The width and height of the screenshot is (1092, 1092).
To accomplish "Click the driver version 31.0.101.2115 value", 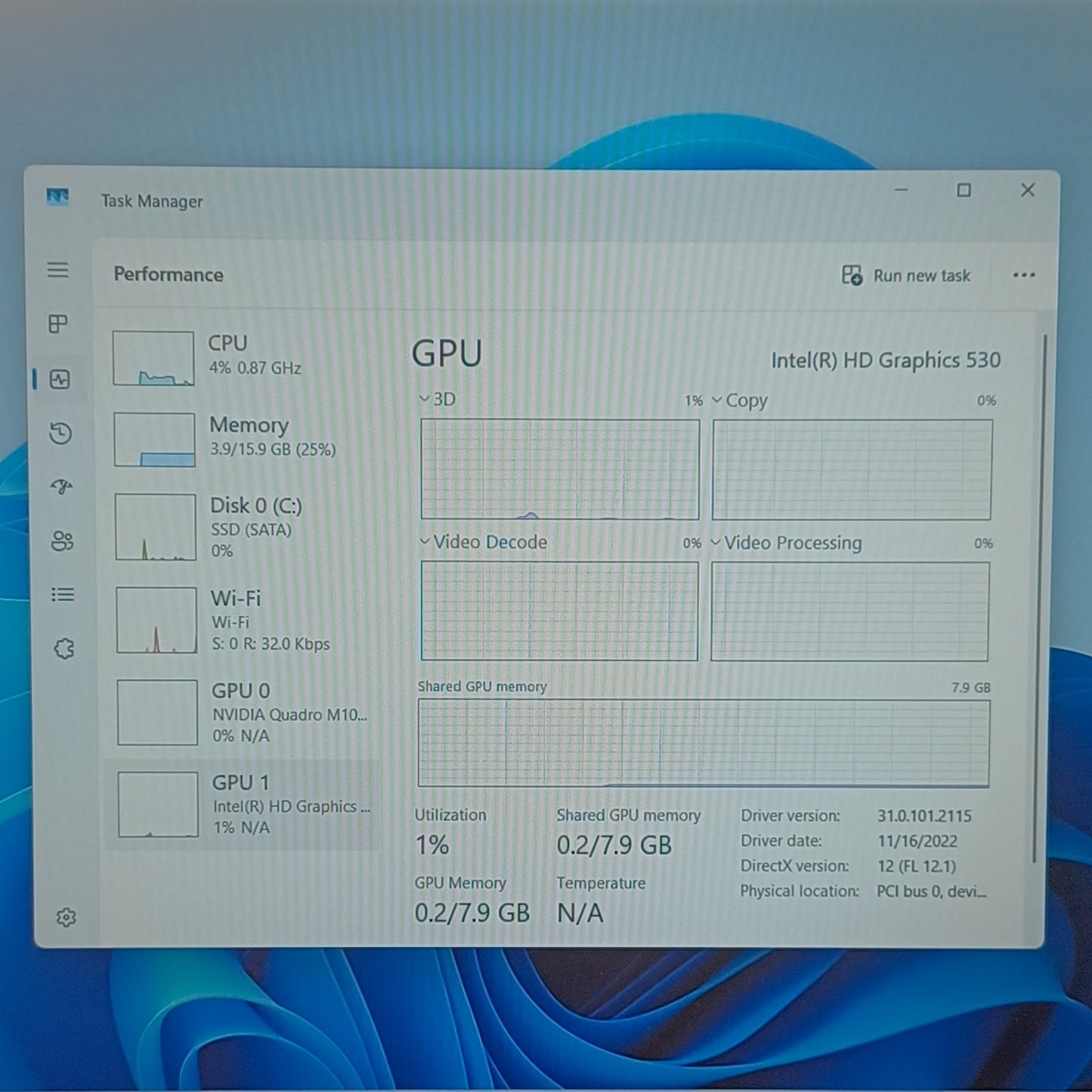I will [924, 816].
